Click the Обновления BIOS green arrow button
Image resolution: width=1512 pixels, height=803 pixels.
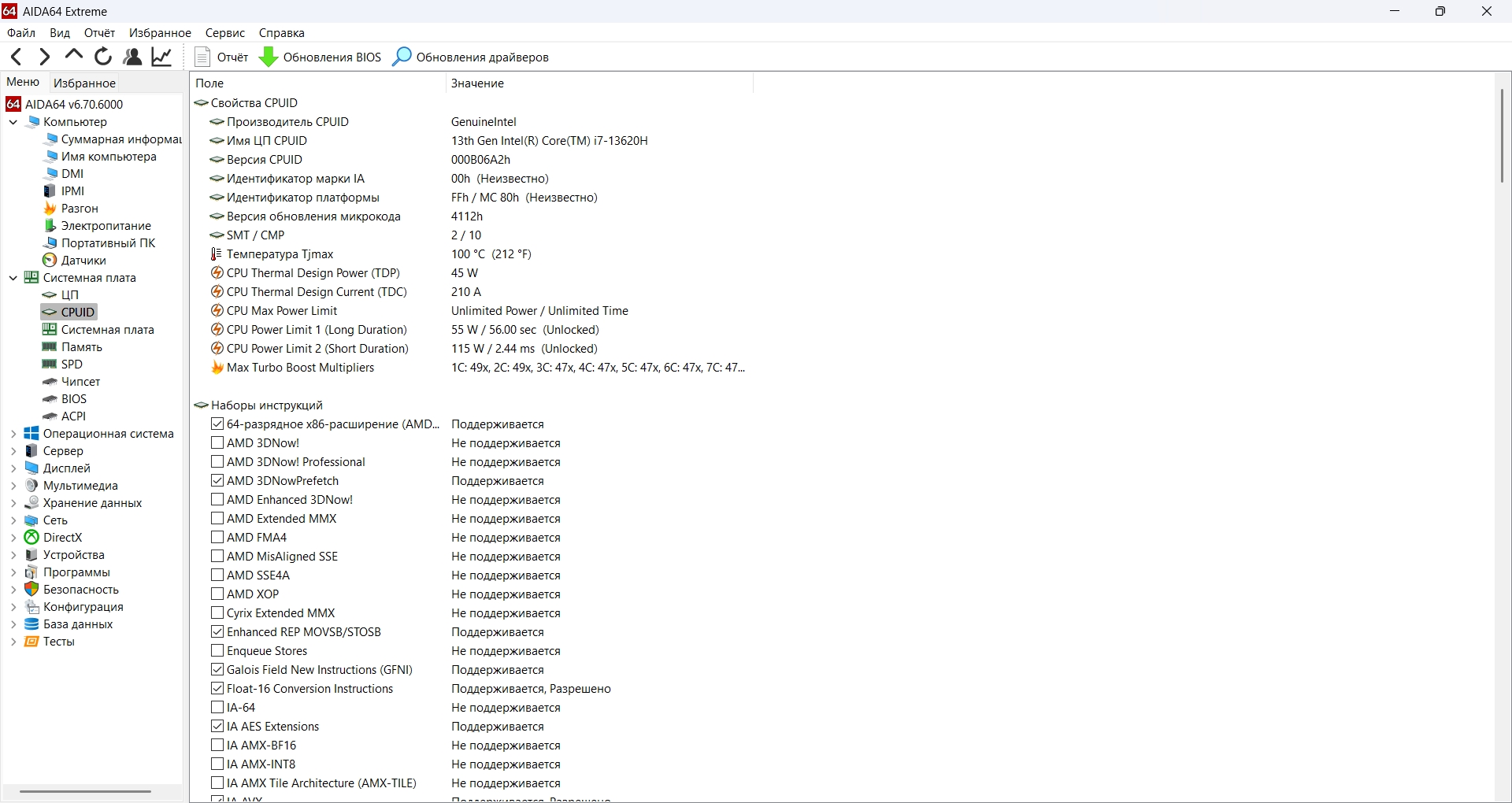point(320,57)
